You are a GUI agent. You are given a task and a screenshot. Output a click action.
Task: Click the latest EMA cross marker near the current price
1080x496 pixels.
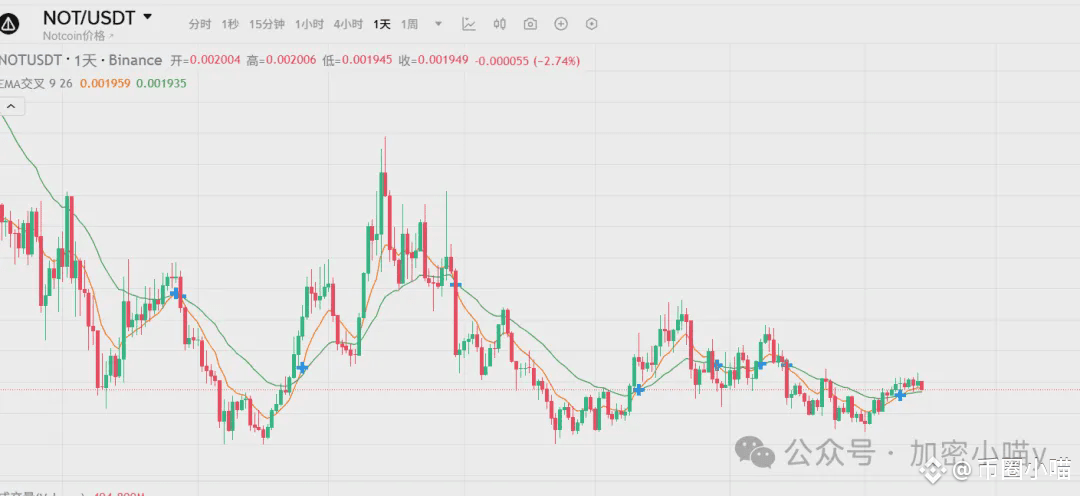tap(900, 395)
